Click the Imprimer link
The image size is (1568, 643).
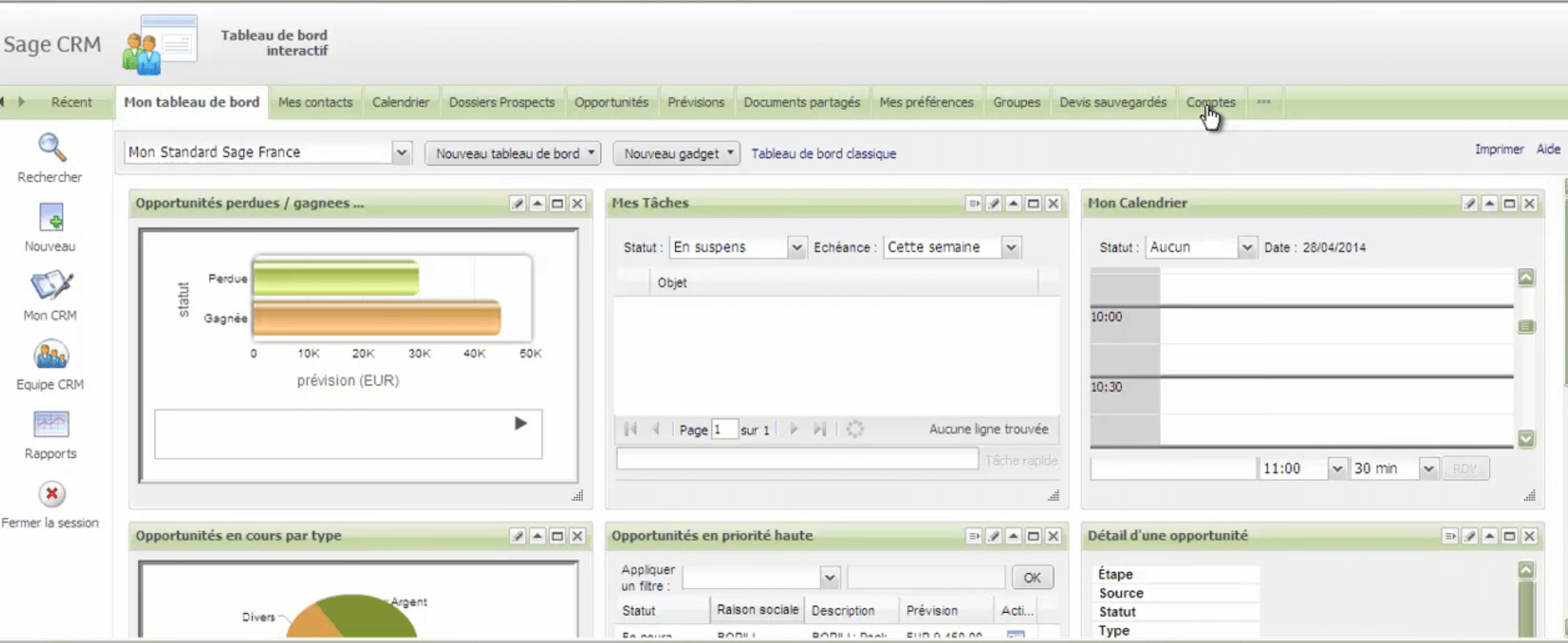pos(1500,149)
